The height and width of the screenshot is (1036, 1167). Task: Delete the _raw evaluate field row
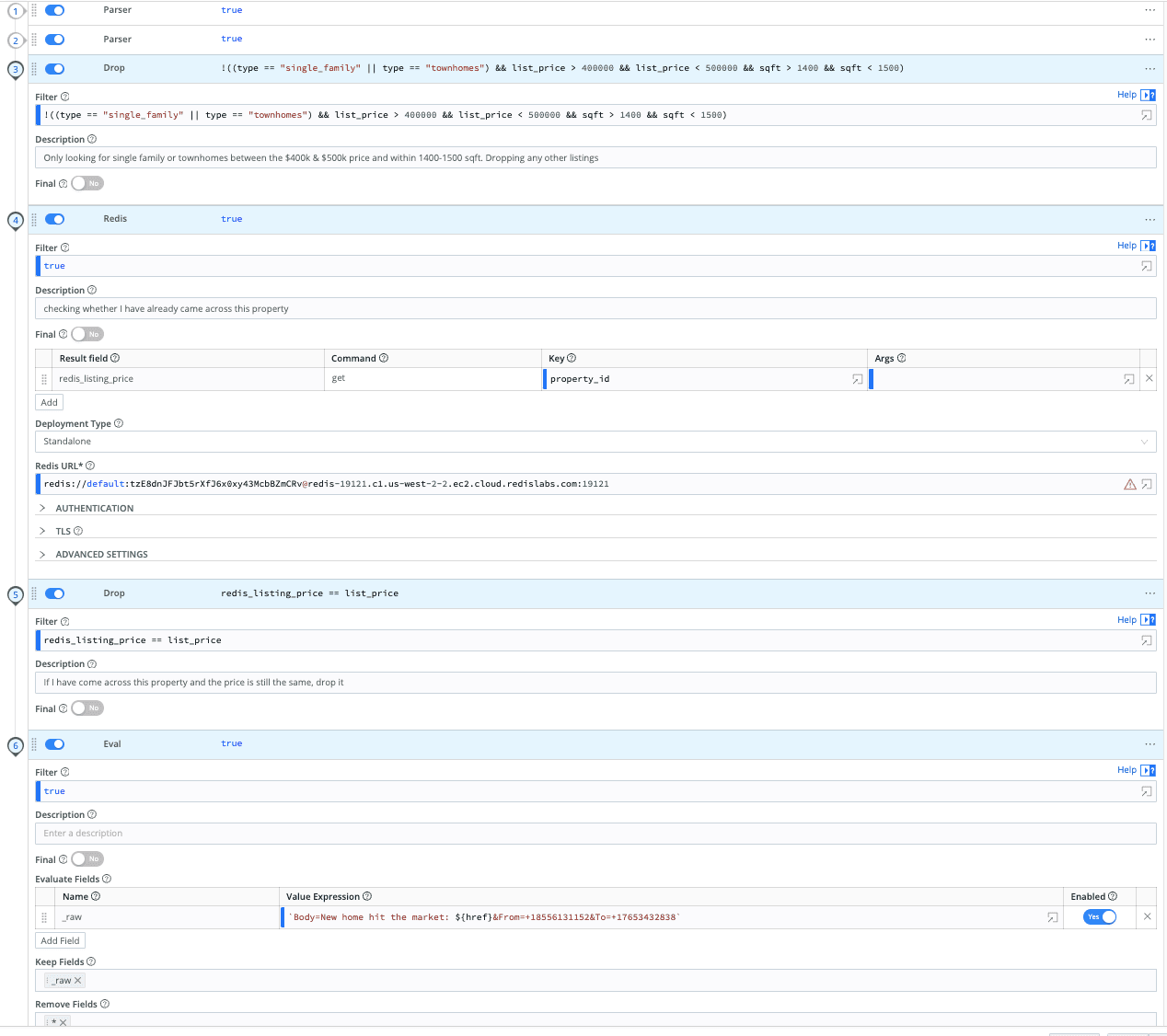pos(1147,916)
